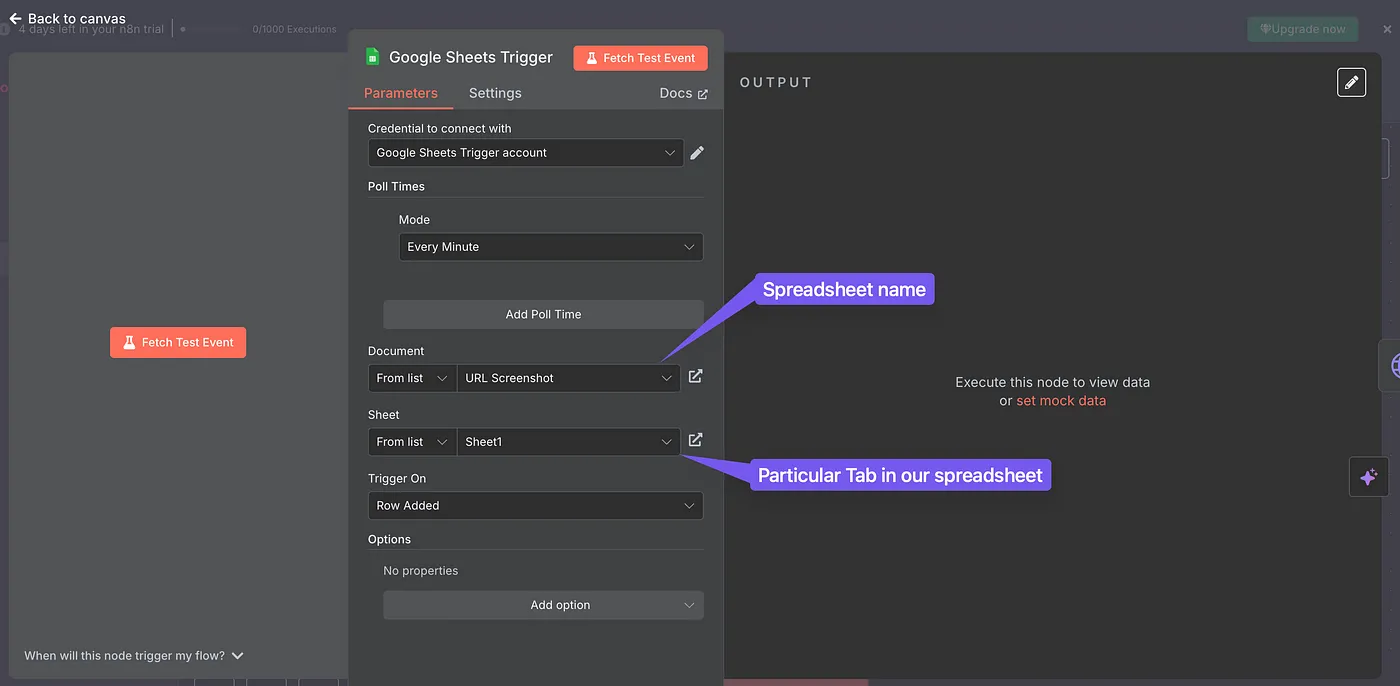Click the Add Poll Time button
This screenshot has height=686, width=1400.
click(543, 314)
